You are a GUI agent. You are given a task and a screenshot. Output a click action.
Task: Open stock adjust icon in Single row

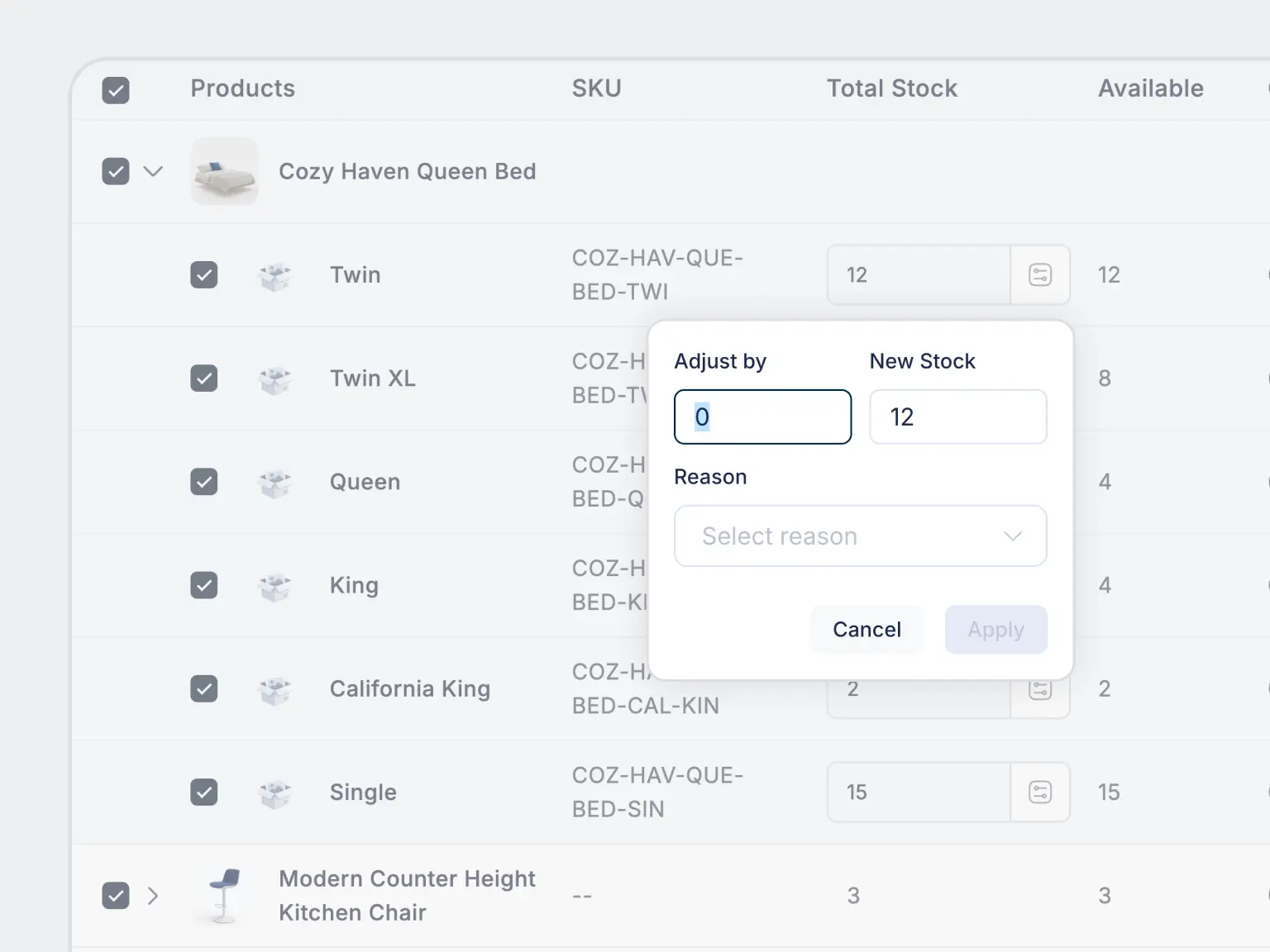click(1040, 792)
